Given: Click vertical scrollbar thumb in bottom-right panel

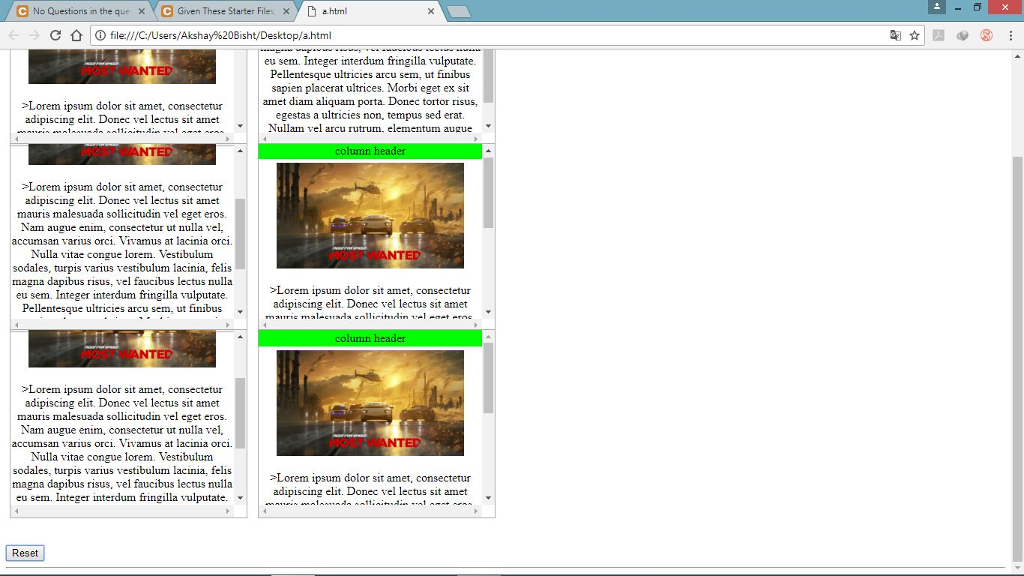Looking at the screenshot, I should click(488, 379).
